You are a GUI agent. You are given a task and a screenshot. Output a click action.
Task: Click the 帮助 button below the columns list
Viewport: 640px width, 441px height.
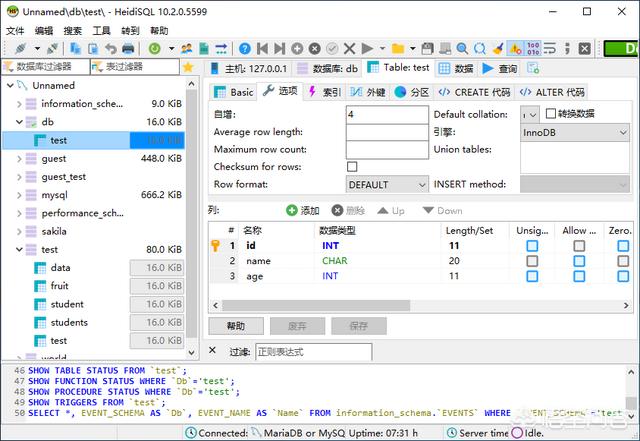236,326
